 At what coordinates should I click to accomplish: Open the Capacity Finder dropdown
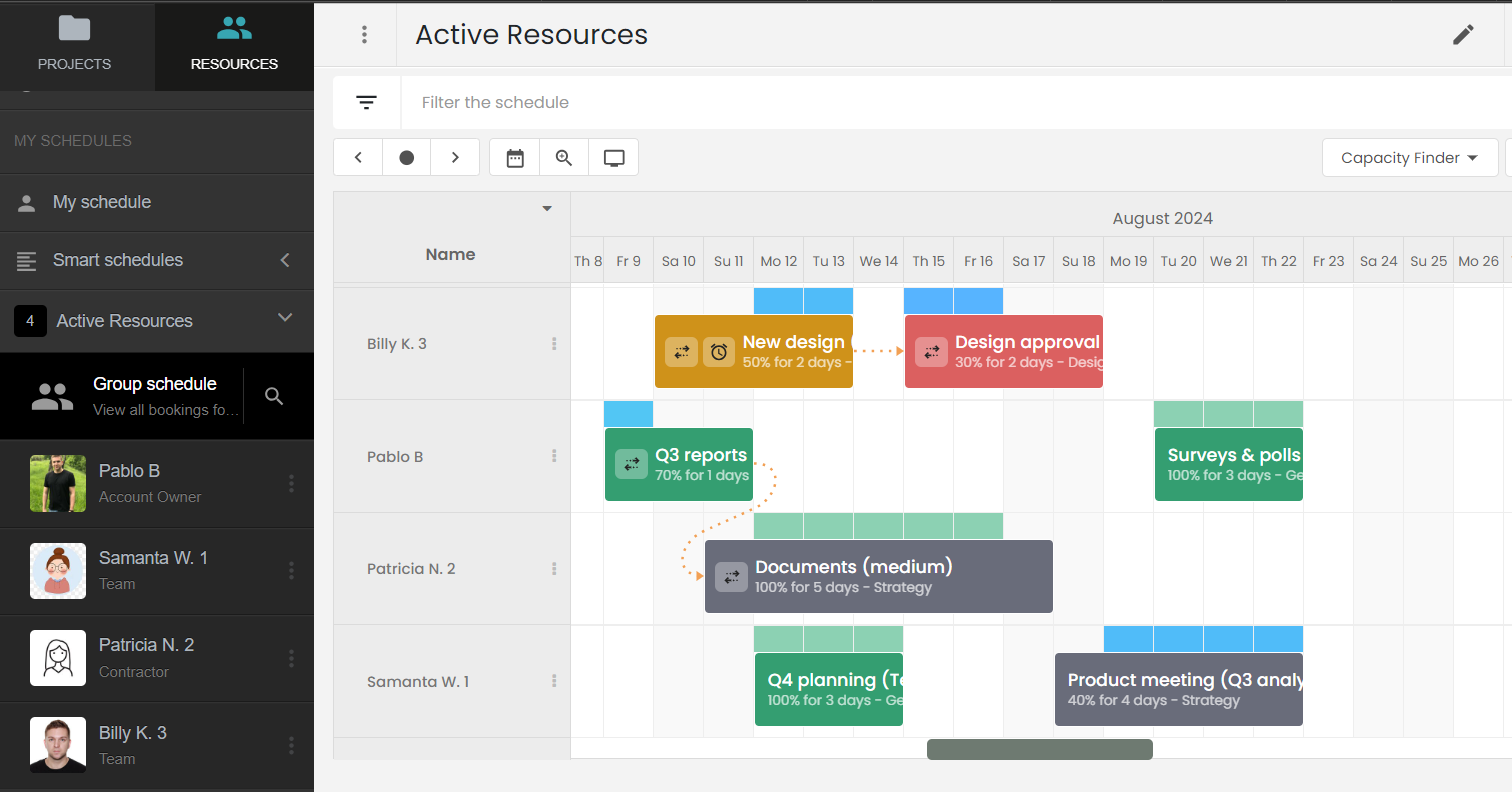[1409, 158]
